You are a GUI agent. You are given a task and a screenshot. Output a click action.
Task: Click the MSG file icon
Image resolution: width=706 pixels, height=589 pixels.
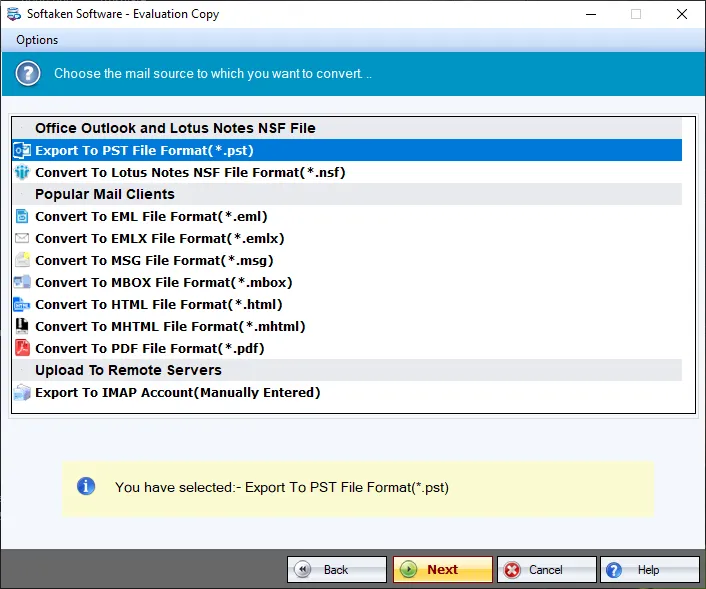click(x=22, y=260)
